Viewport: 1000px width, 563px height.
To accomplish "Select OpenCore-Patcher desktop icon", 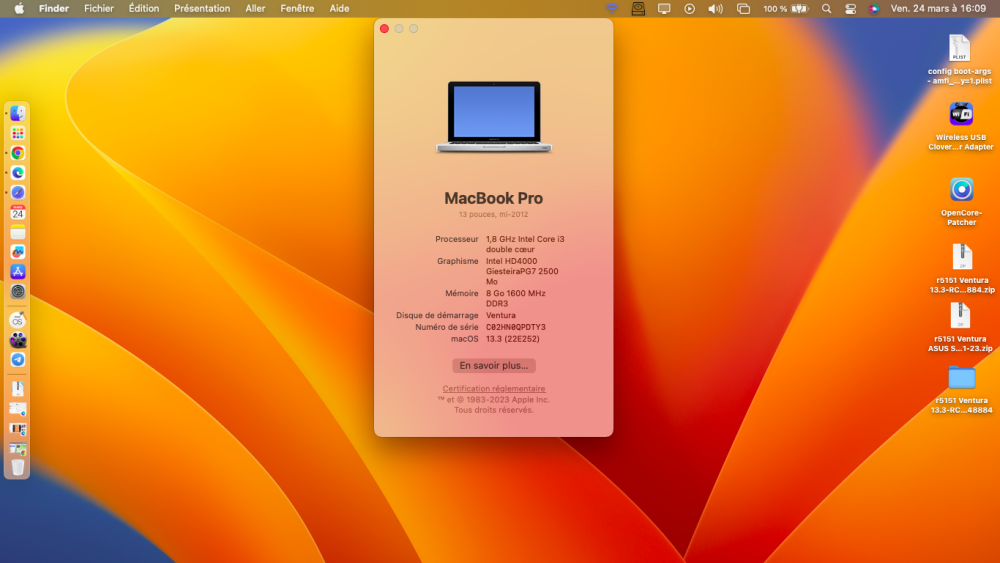I will click(x=961, y=202).
